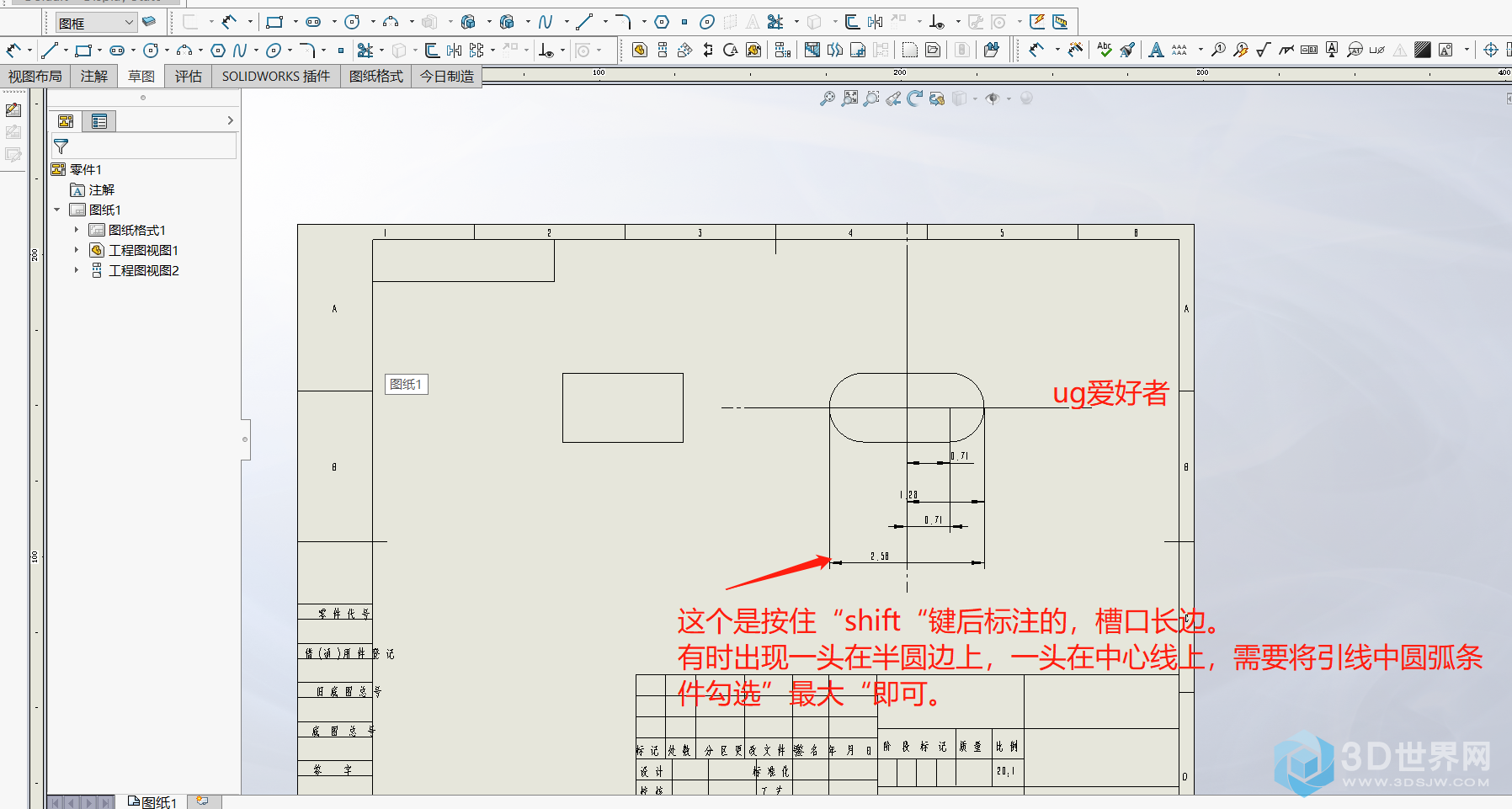The height and width of the screenshot is (809, 1512).
Task: Click the Model Items icon
Action: click(1076, 51)
